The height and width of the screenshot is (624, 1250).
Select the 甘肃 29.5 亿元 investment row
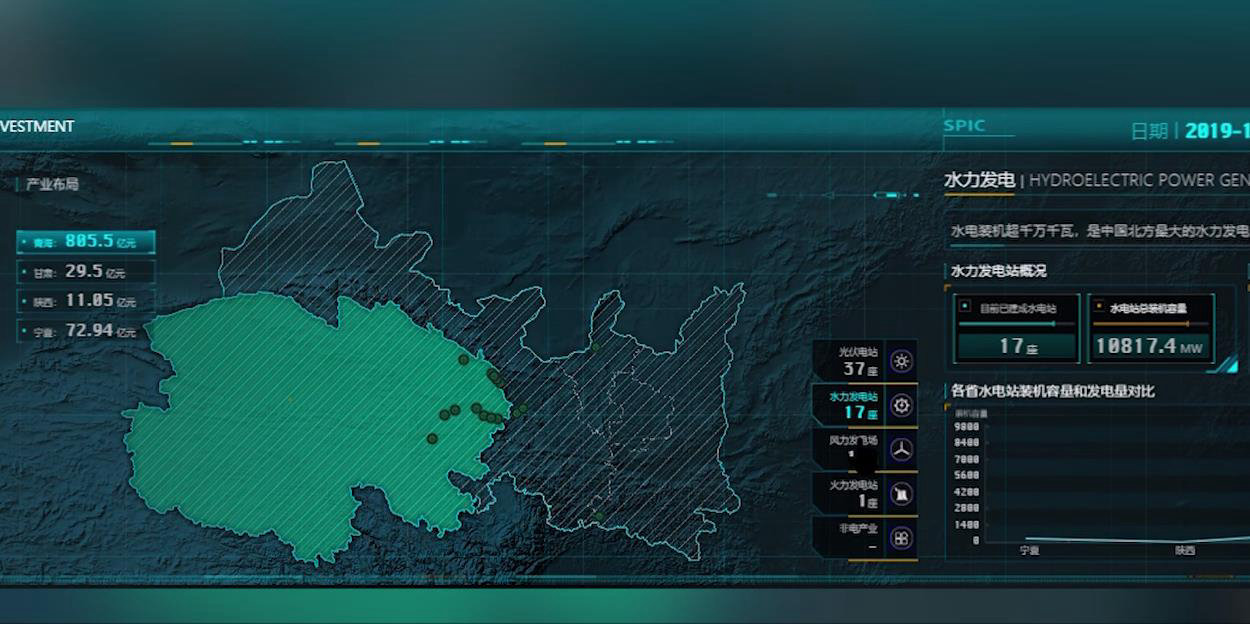click(x=86, y=272)
